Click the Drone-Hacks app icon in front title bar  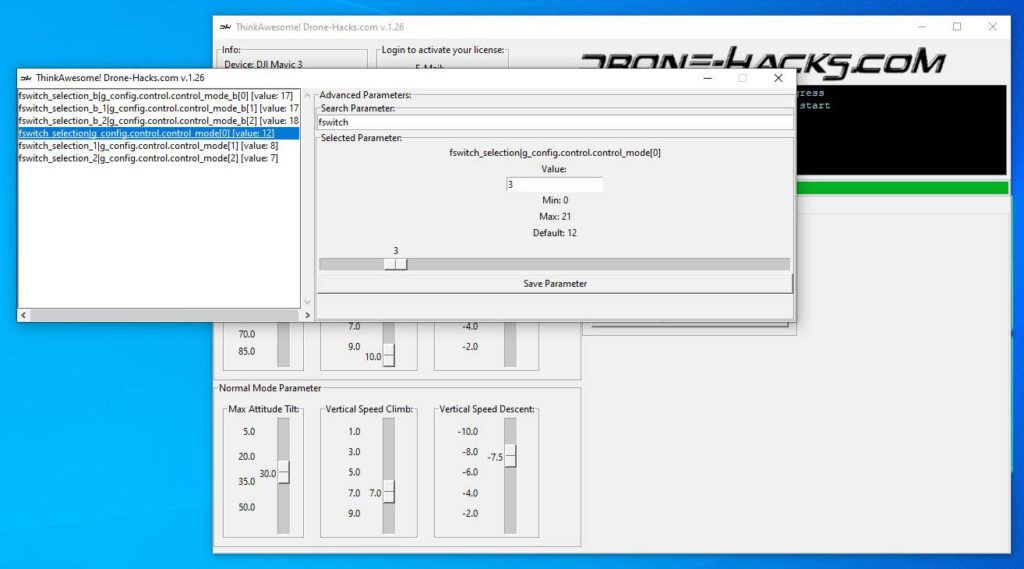coord(25,78)
